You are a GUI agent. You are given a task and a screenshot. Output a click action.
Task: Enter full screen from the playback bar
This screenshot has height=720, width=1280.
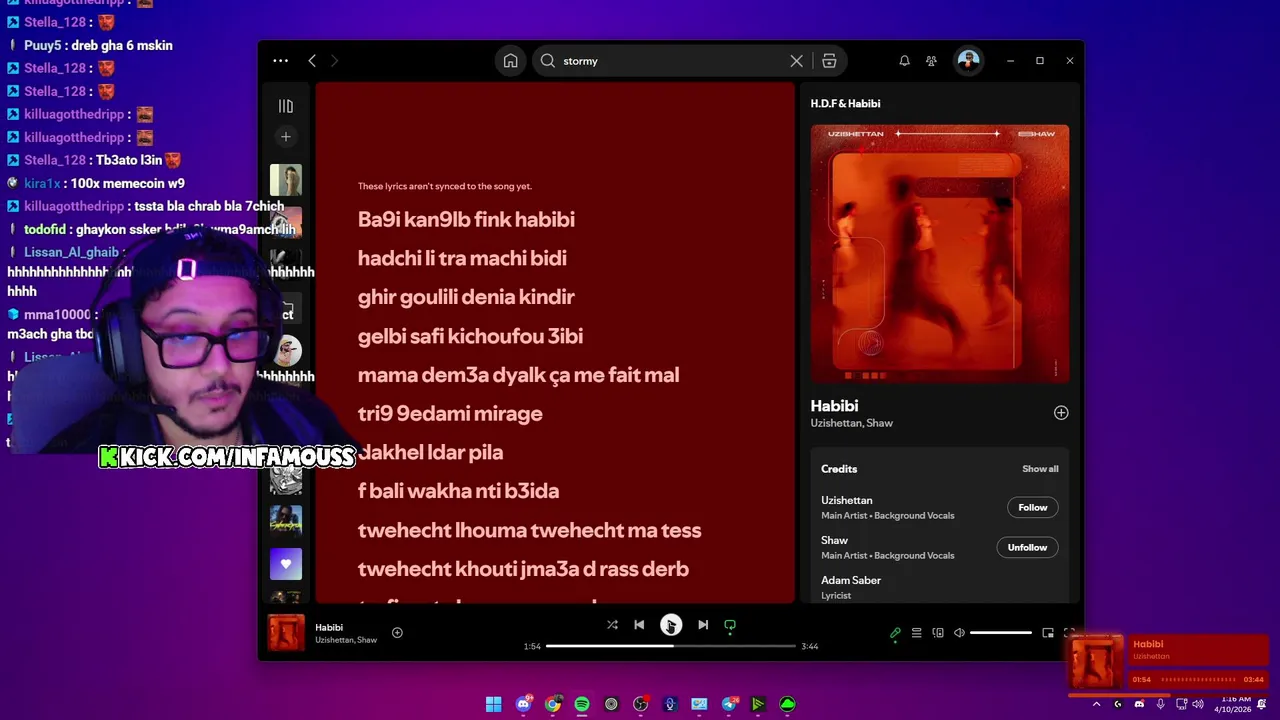[1069, 633]
